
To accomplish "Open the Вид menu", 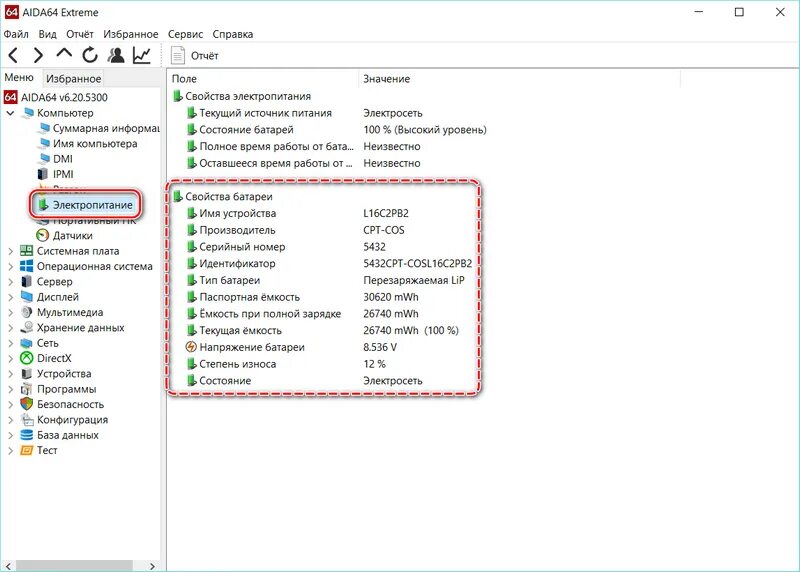I will click(x=47, y=34).
